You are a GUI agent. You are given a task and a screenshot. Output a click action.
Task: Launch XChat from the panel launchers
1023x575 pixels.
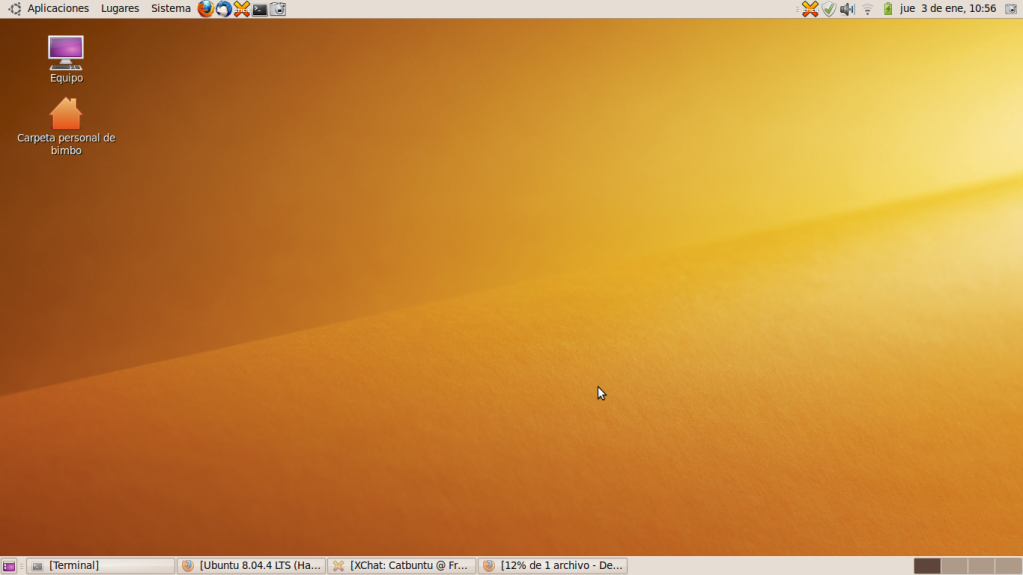pyautogui.click(x=242, y=9)
